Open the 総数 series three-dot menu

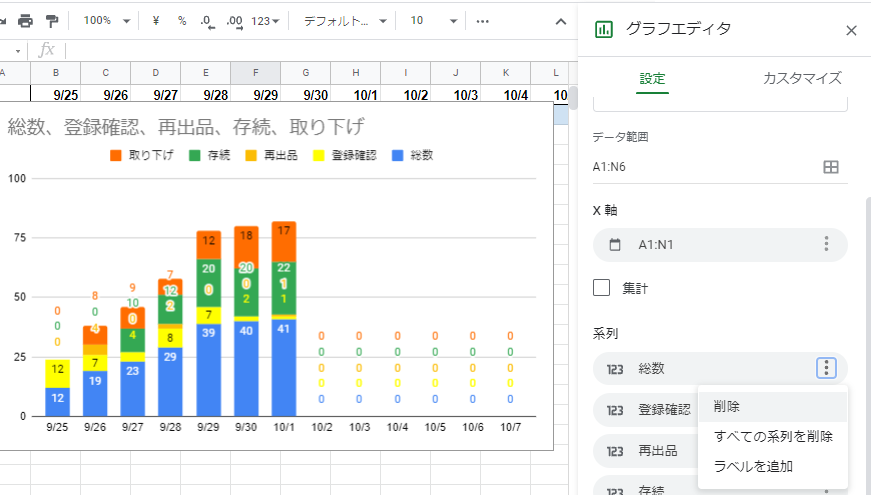(826, 368)
